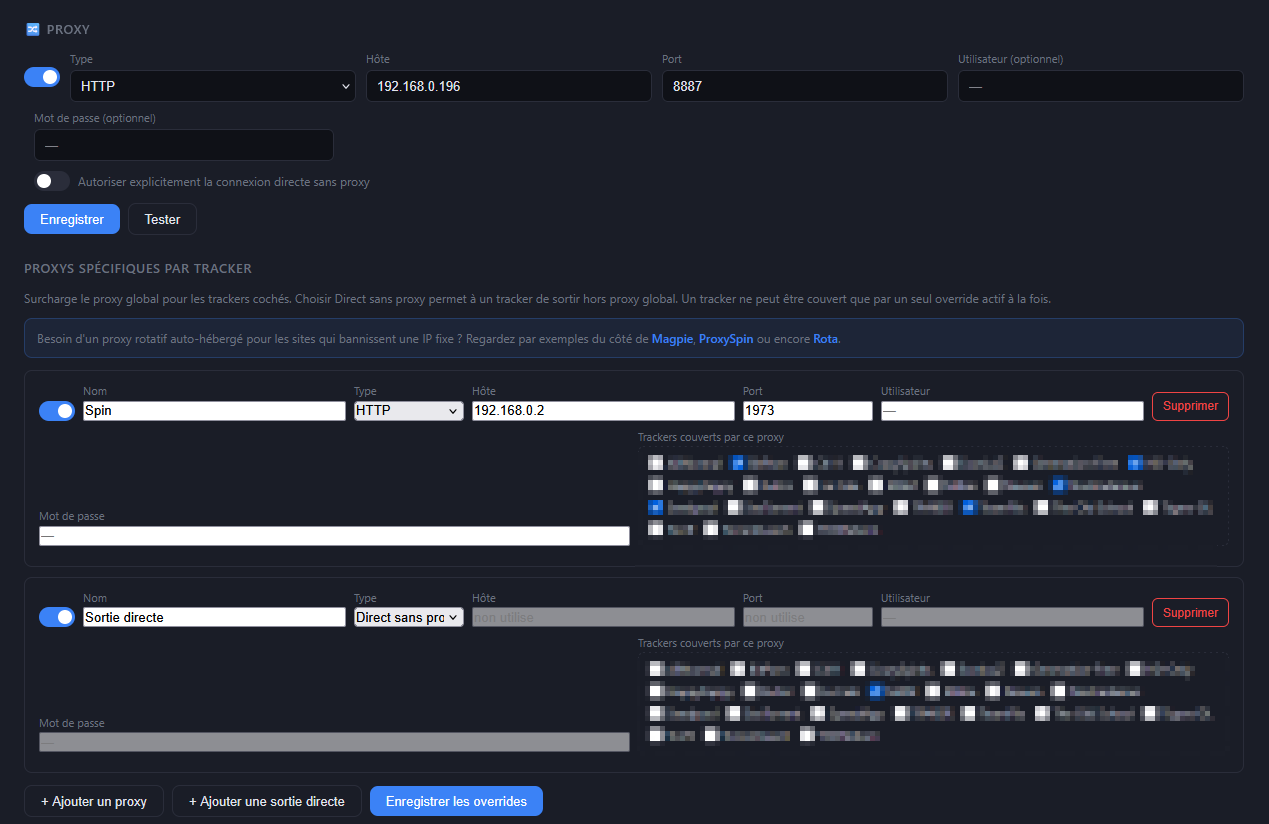The height and width of the screenshot is (824, 1269).
Task: Open the ProxySpin link
Action: pos(726,339)
